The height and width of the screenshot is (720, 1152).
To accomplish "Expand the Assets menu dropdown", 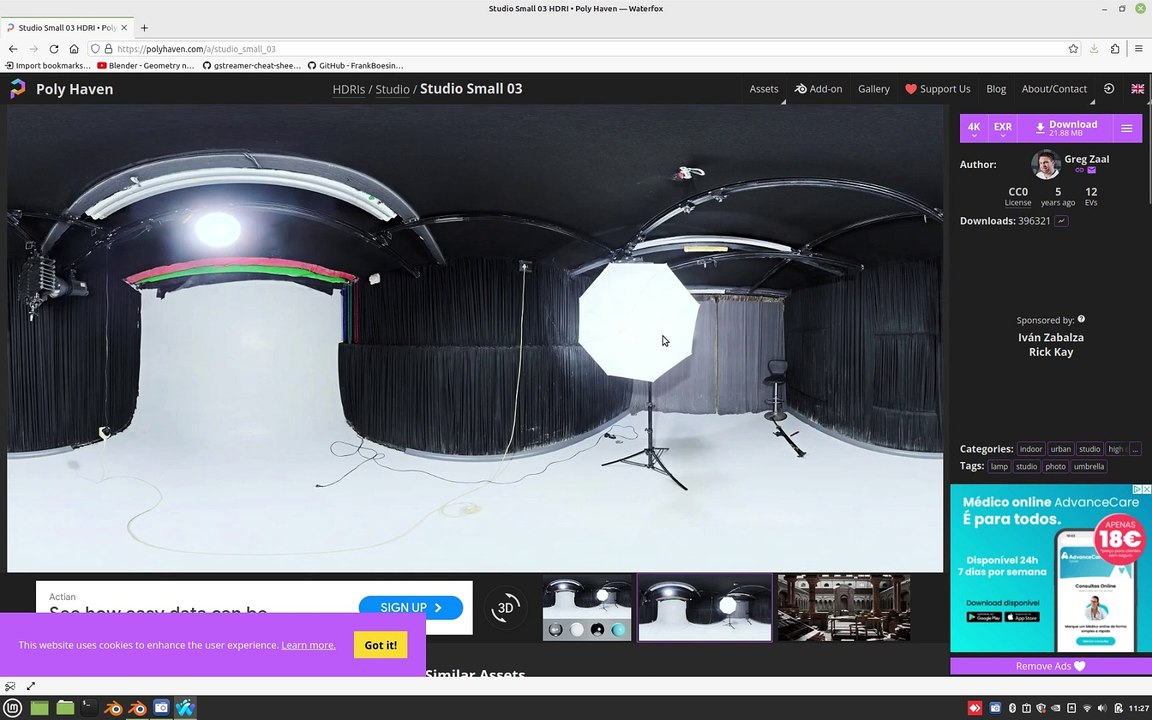I will pos(763,89).
